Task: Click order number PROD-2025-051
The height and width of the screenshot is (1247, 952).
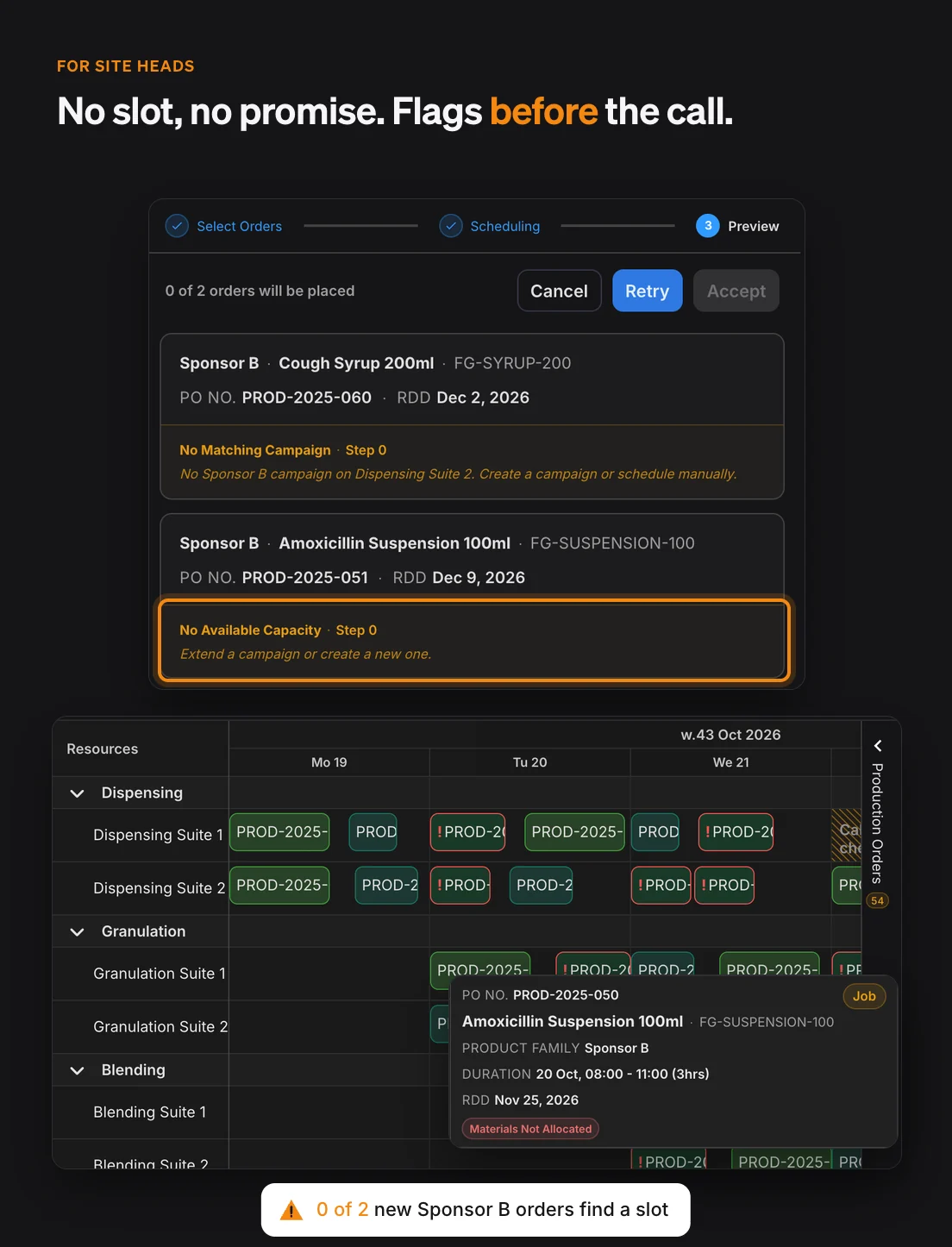Action: click(305, 578)
